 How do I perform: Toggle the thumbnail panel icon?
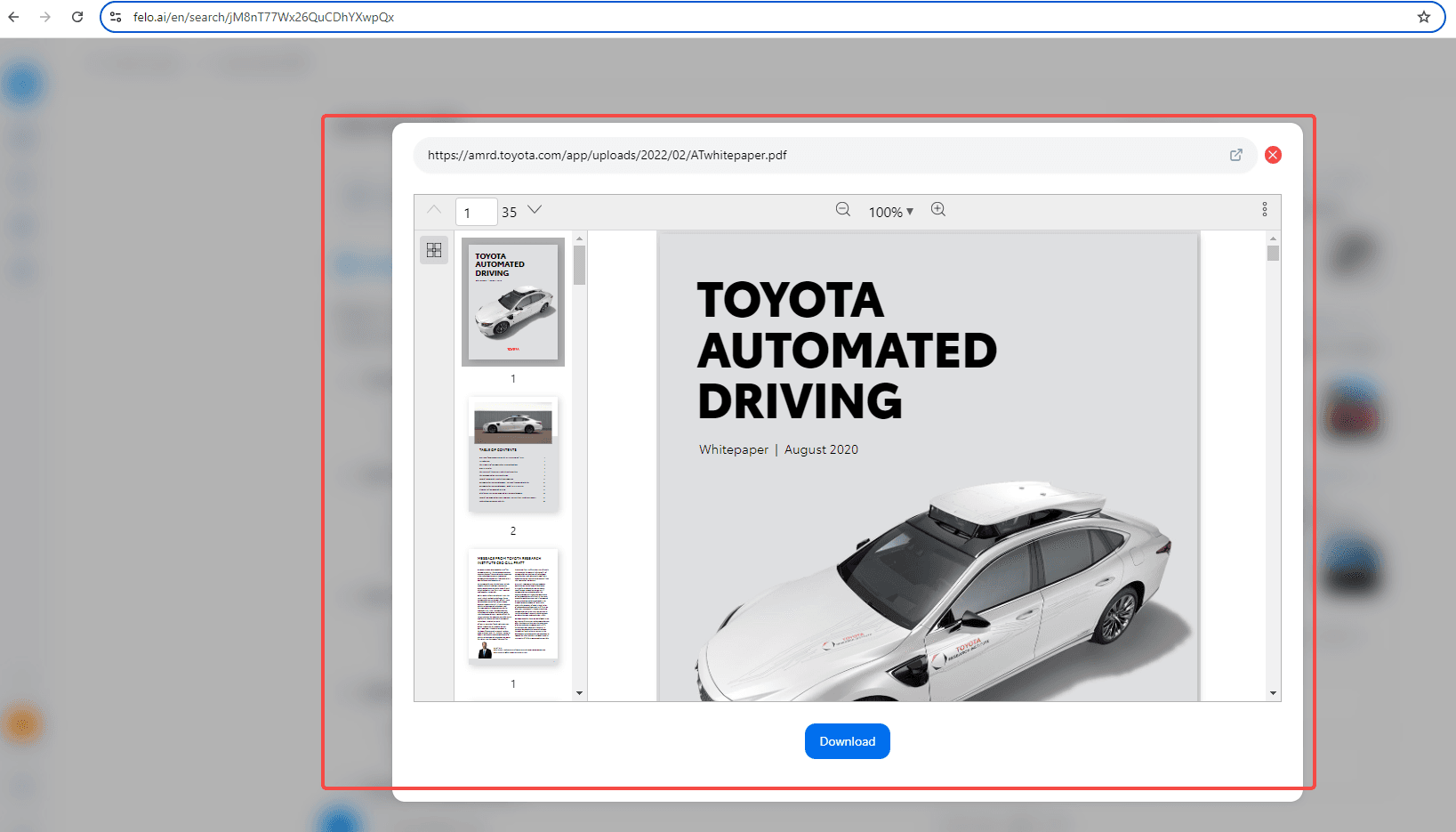tap(434, 250)
